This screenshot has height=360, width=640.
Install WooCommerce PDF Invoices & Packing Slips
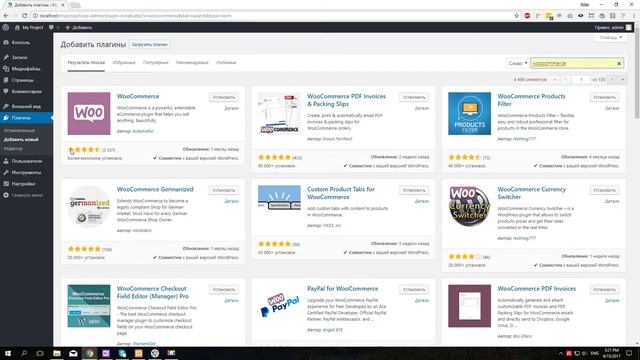(414, 97)
